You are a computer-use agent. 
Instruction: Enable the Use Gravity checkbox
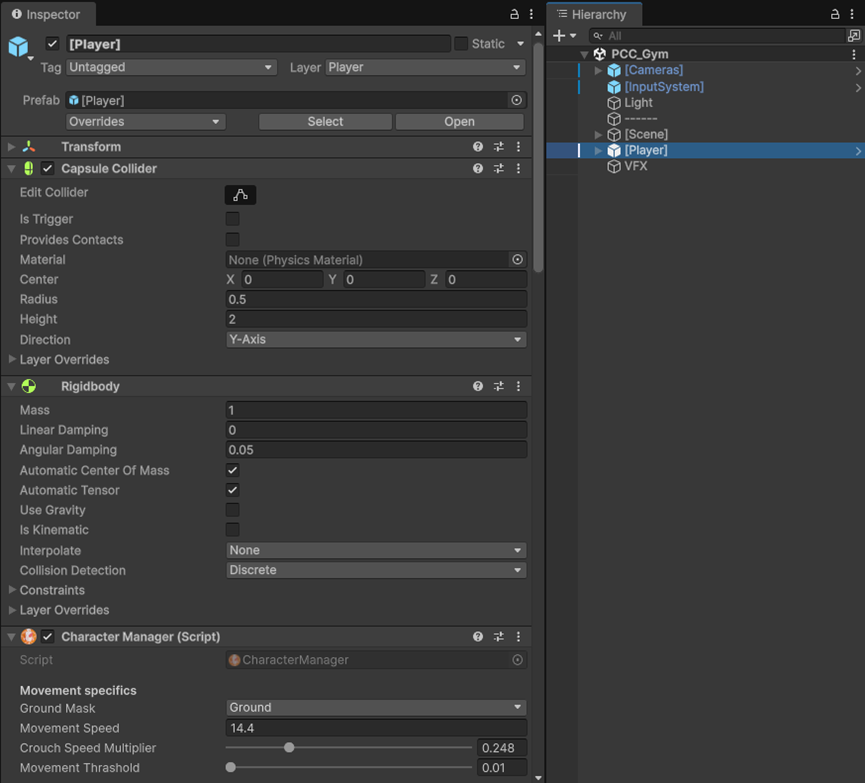click(232, 510)
